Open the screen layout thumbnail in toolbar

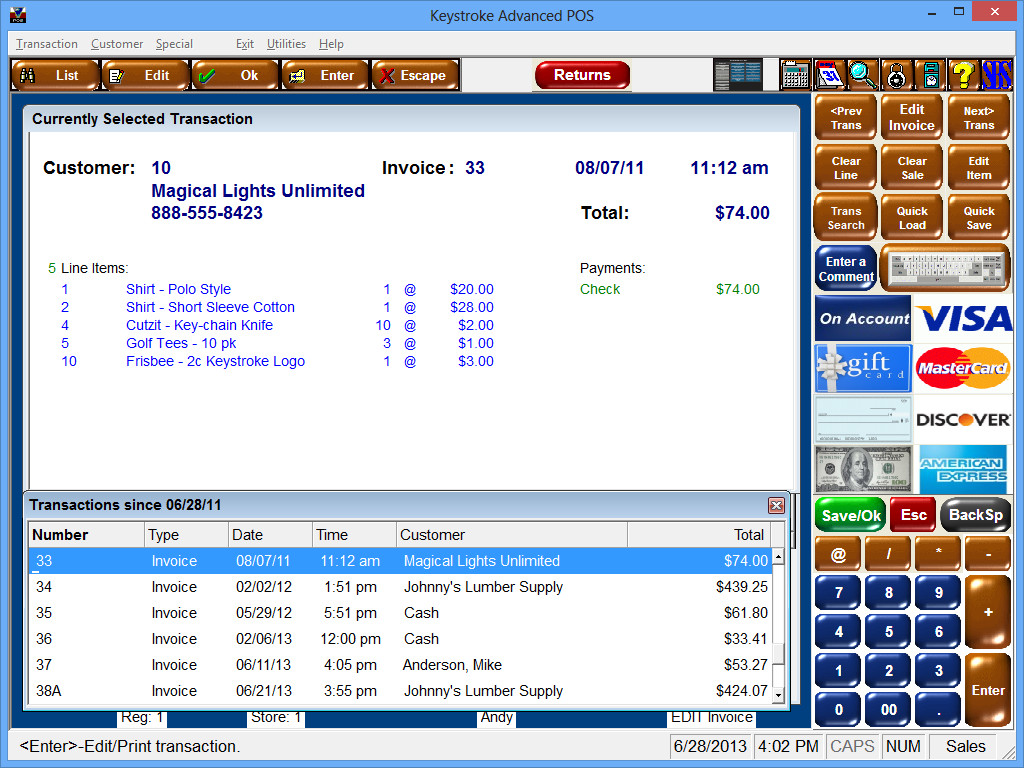738,75
